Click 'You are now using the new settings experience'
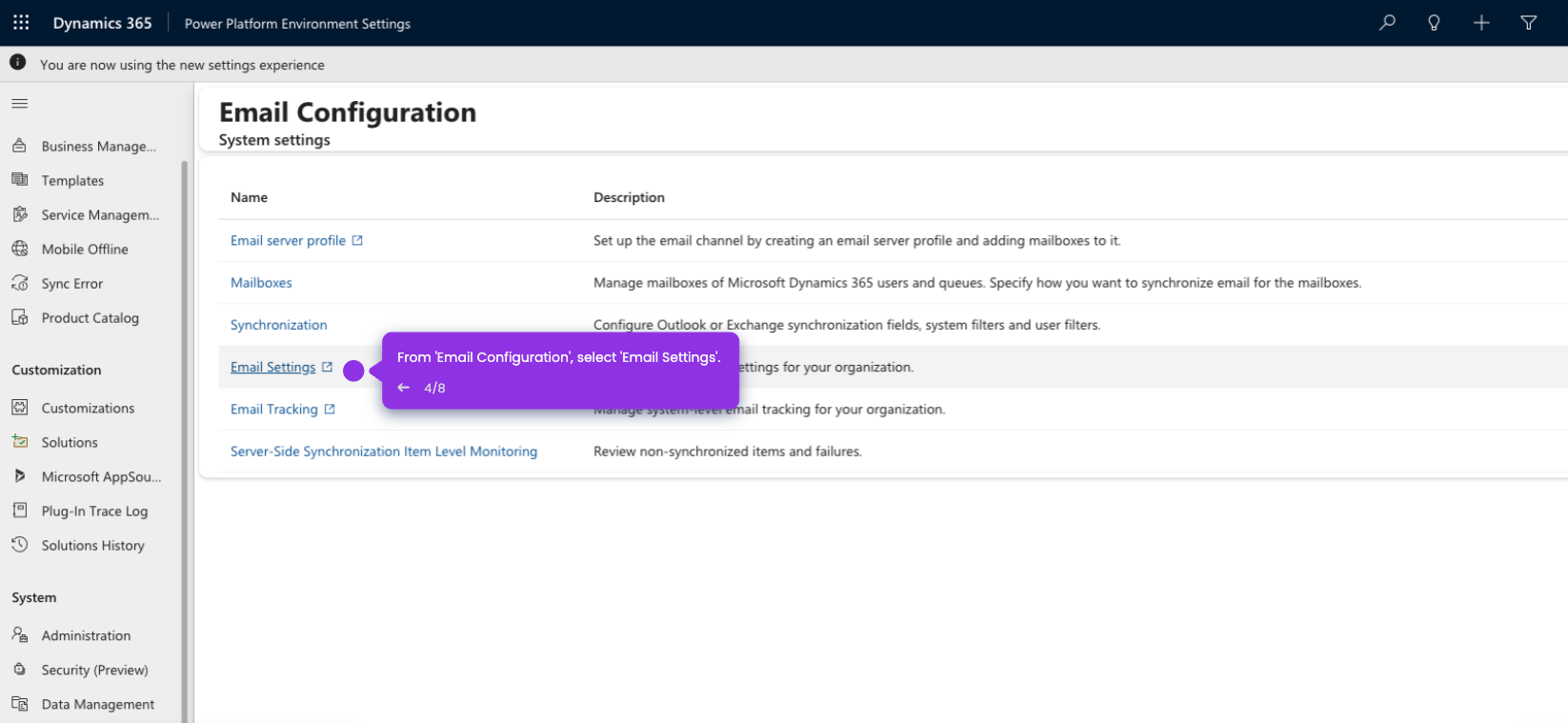1568x723 pixels. click(x=182, y=65)
